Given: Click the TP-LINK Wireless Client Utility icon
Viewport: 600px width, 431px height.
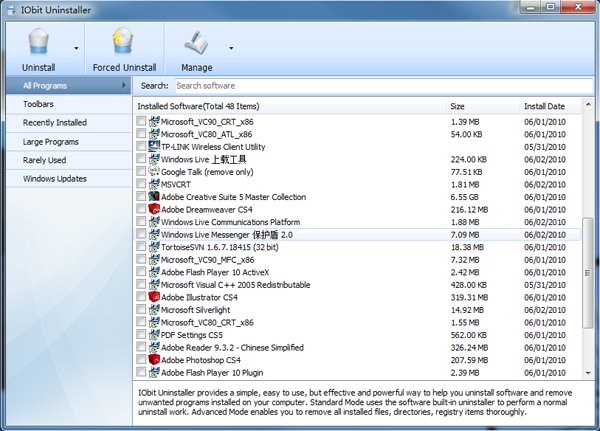Looking at the screenshot, I should click(154, 147).
